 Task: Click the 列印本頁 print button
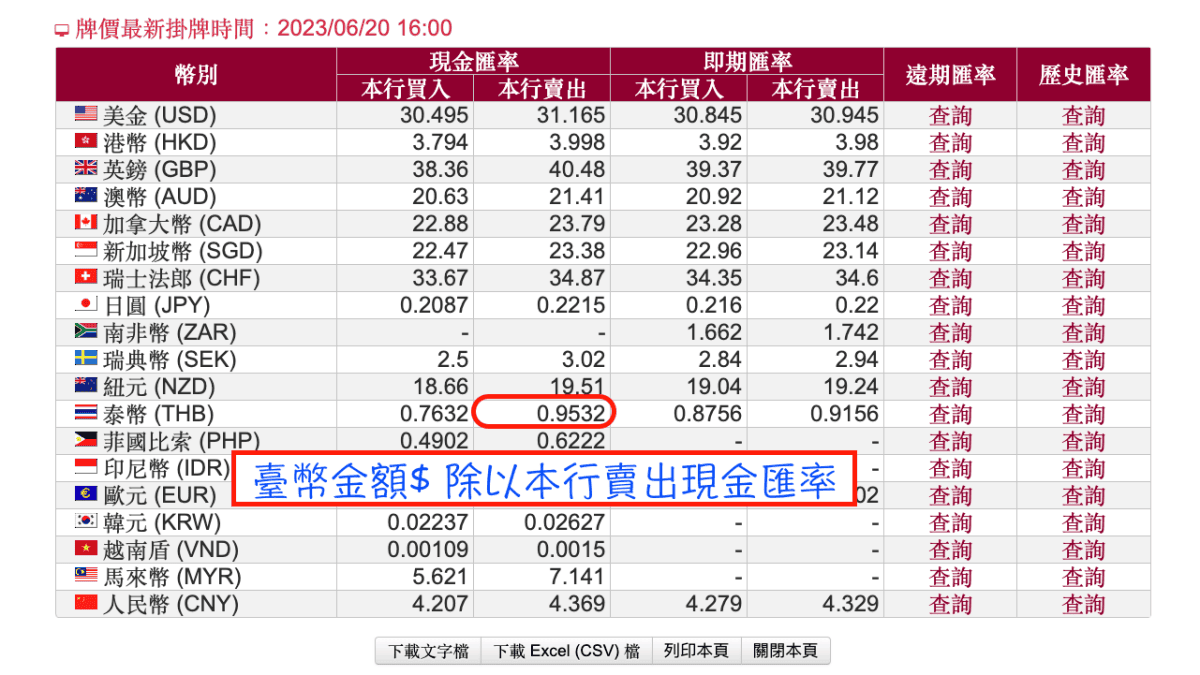[x=695, y=650]
